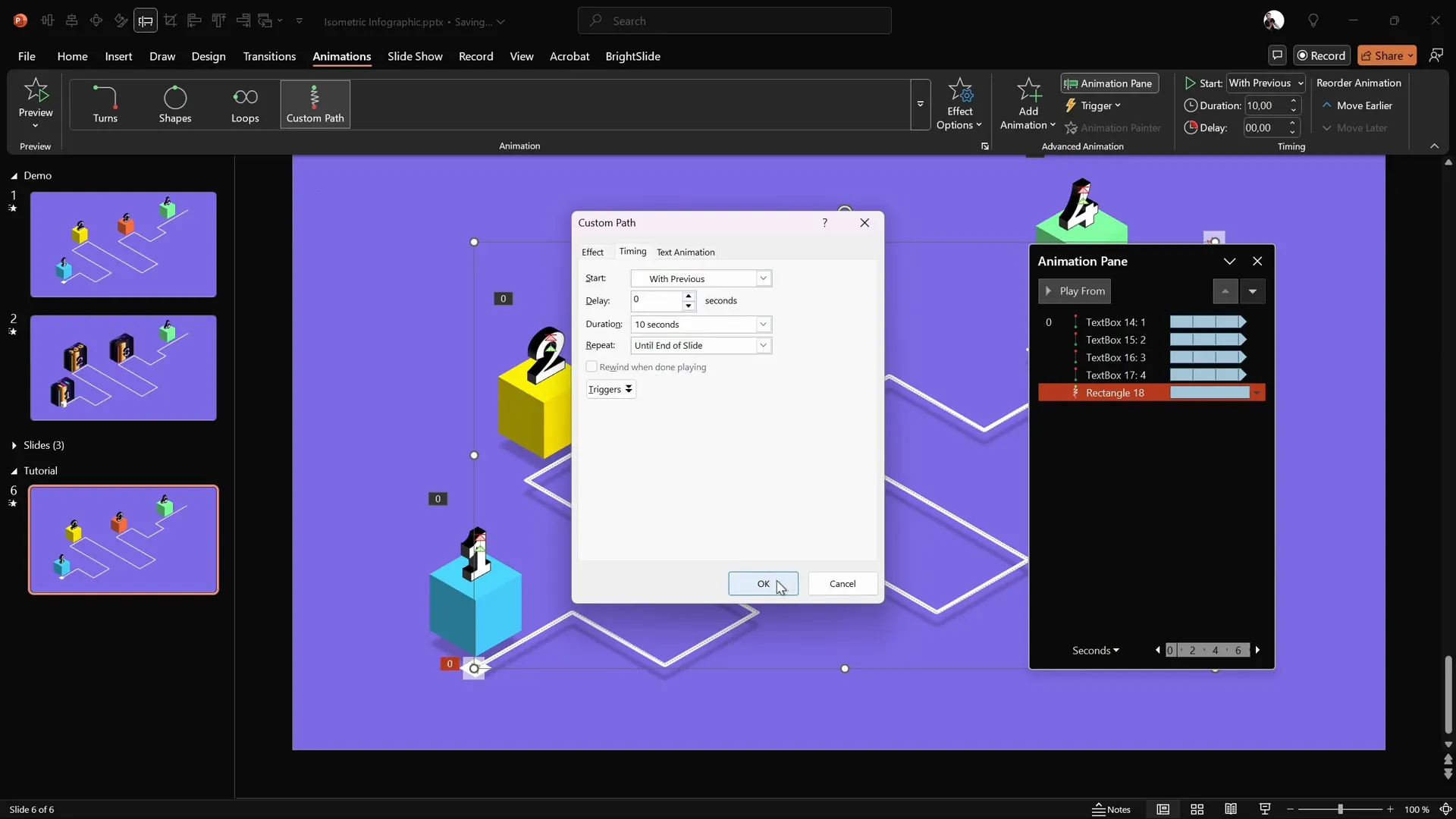The image size is (1456, 819).
Task: Move animation up with pane arrow
Action: coord(1225,291)
